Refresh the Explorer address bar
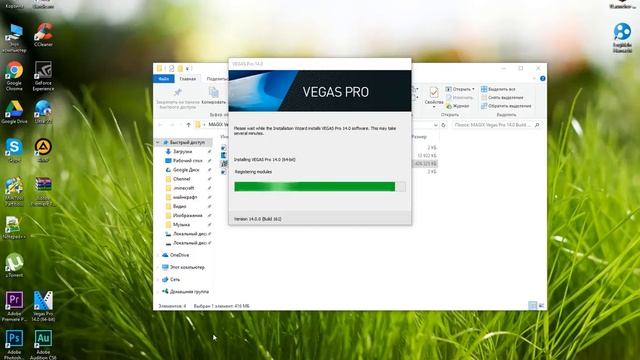The width and height of the screenshot is (640, 360). [443, 125]
